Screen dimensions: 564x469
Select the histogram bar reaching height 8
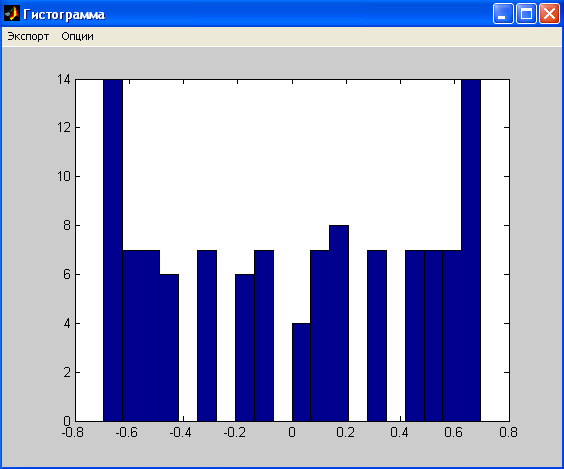point(339,323)
